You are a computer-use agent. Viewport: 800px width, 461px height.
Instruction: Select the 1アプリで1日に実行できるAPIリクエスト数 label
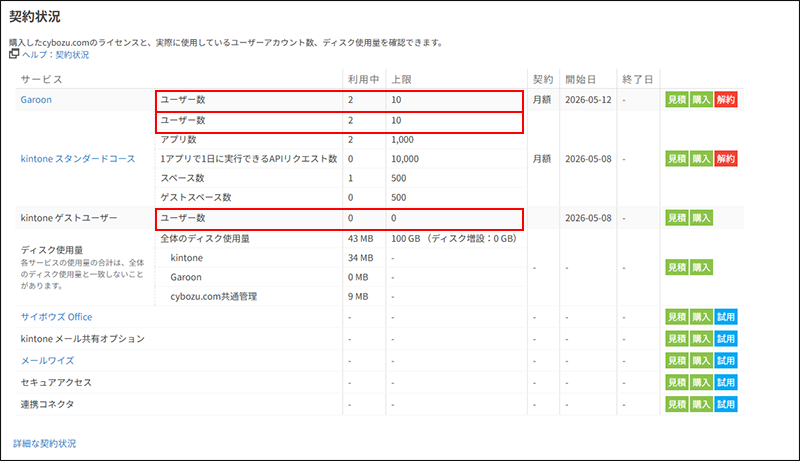point(248,159)
